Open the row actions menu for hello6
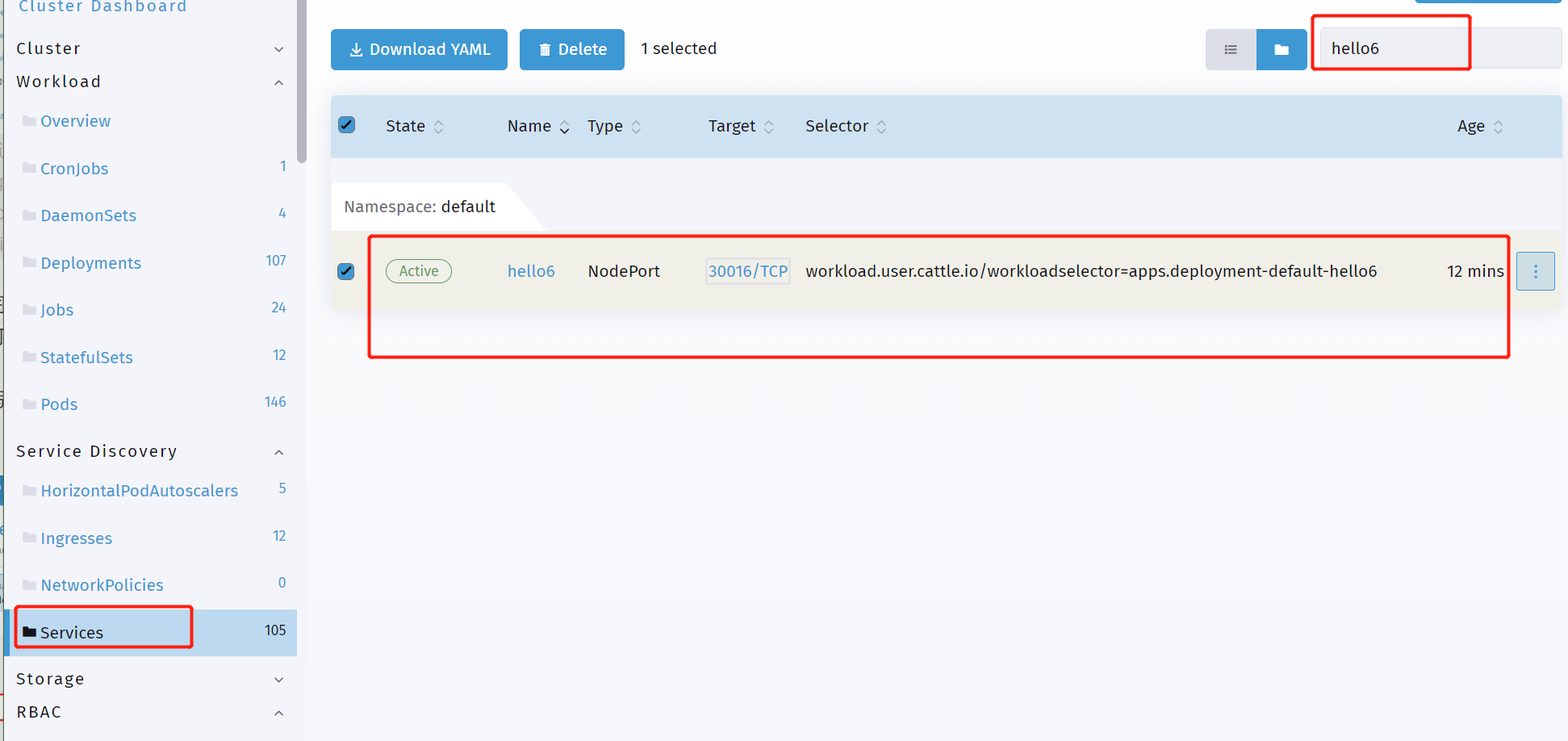1568x741 pixels. [x=1536, y=271]
